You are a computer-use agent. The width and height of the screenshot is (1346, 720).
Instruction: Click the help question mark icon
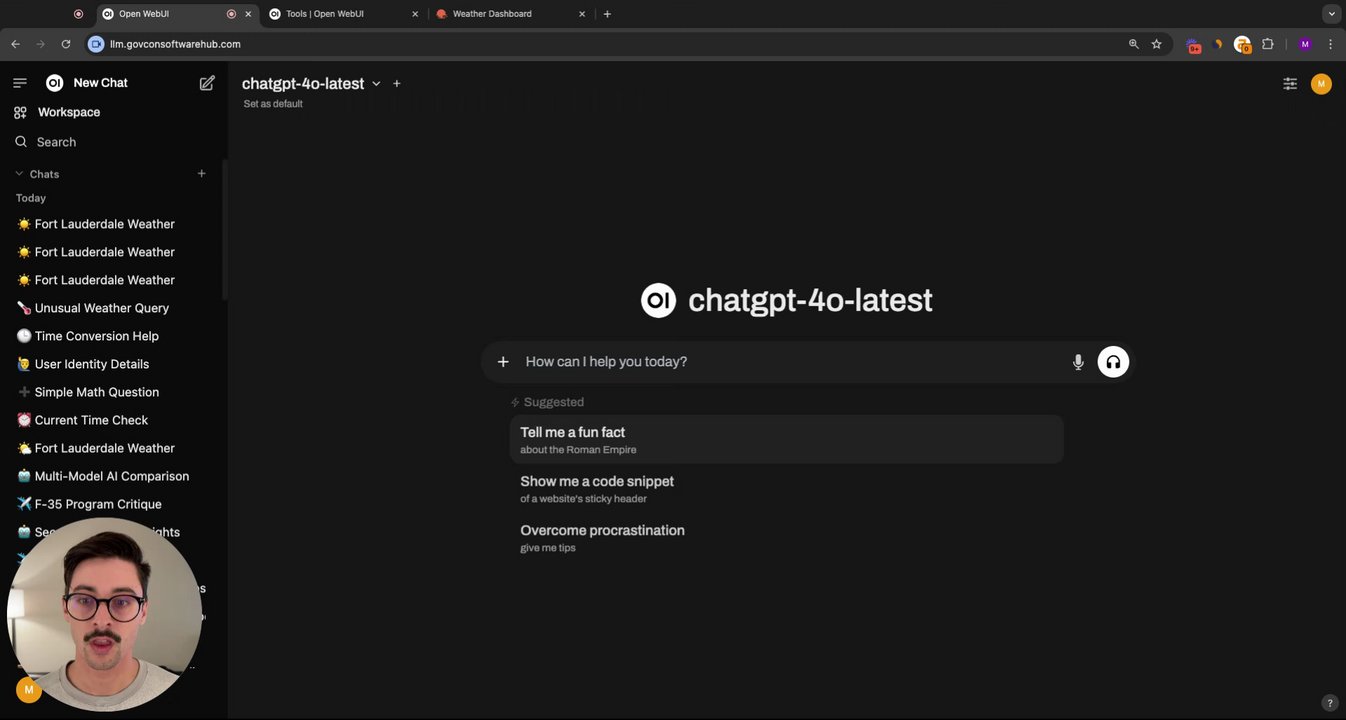[1329, 703]
